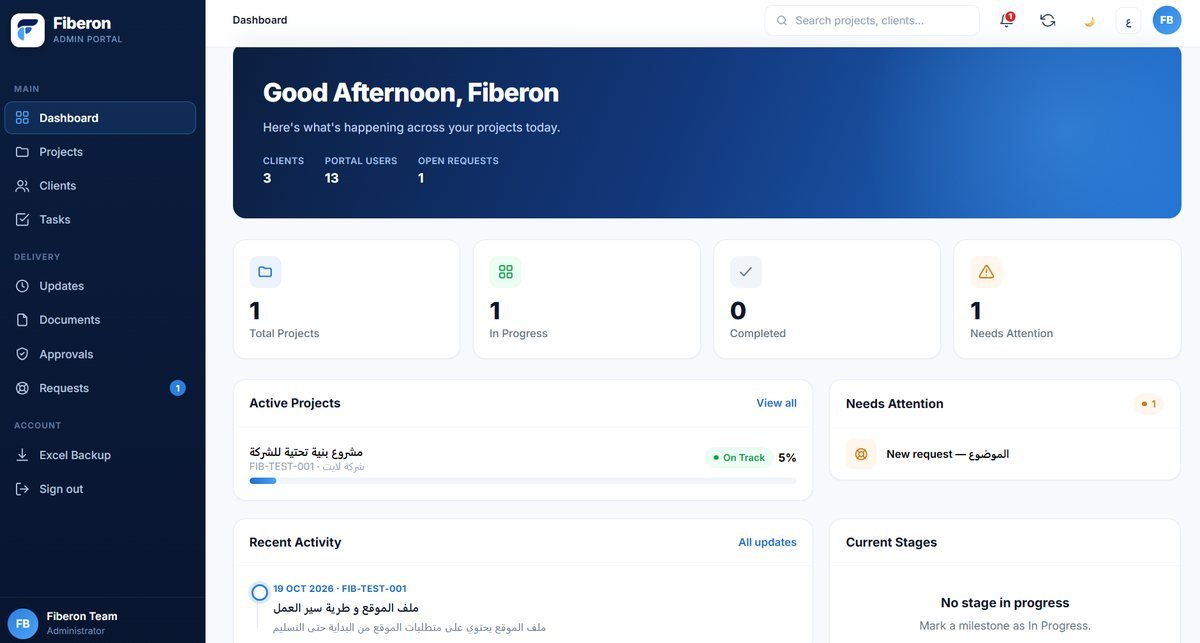Open the New request attention item
The height and width of the screenshot is (643, 1200).
(x=1005, y=454)
